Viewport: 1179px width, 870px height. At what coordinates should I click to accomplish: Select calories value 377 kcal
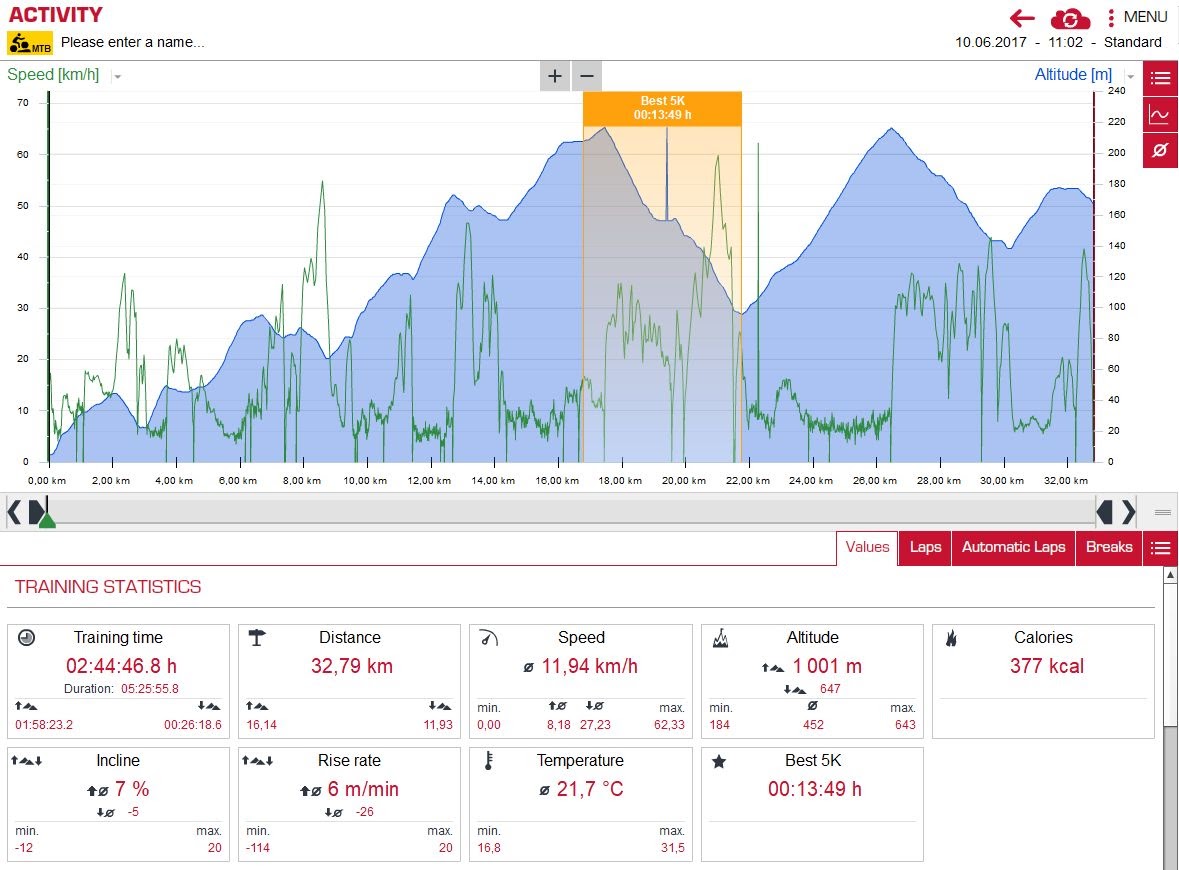[1047, 665]
